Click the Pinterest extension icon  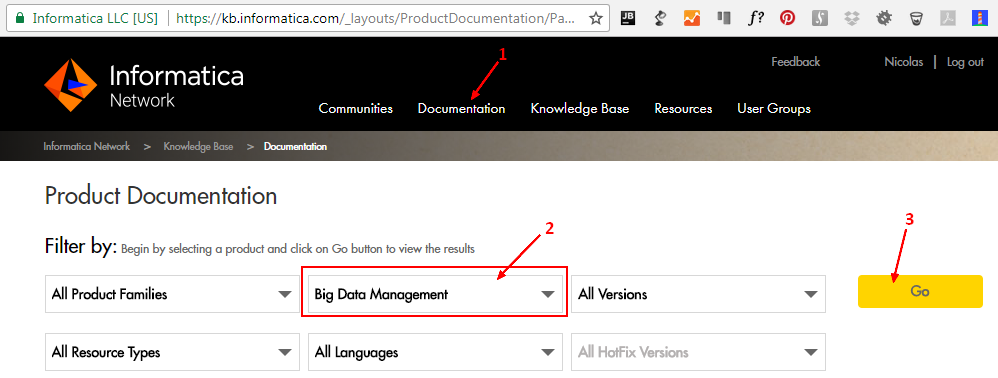[x=787, y=18]
